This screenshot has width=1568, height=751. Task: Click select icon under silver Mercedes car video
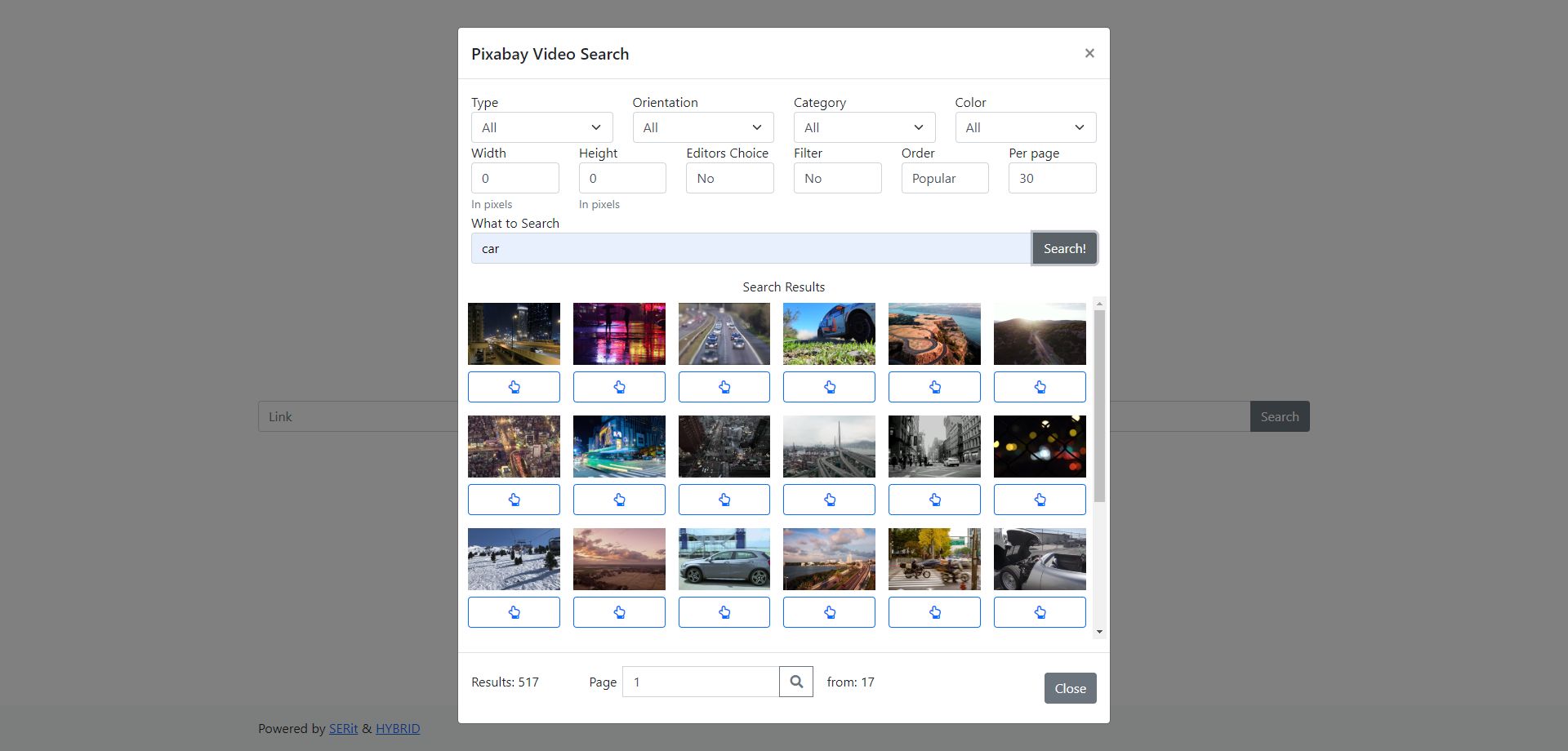coord(724,612)
